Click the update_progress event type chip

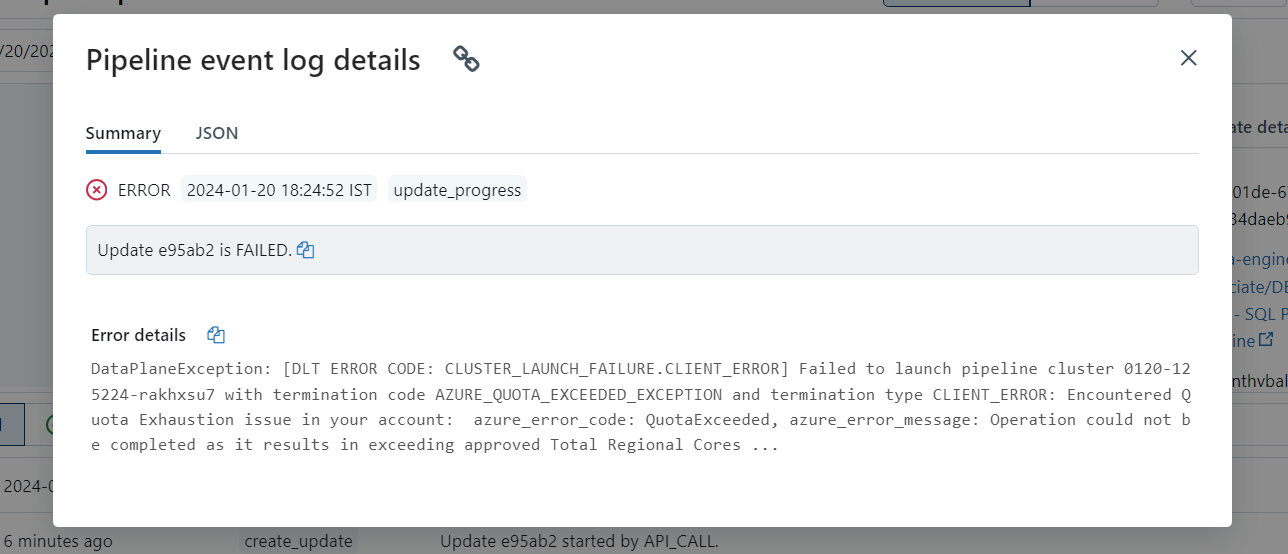pos(457,190)
